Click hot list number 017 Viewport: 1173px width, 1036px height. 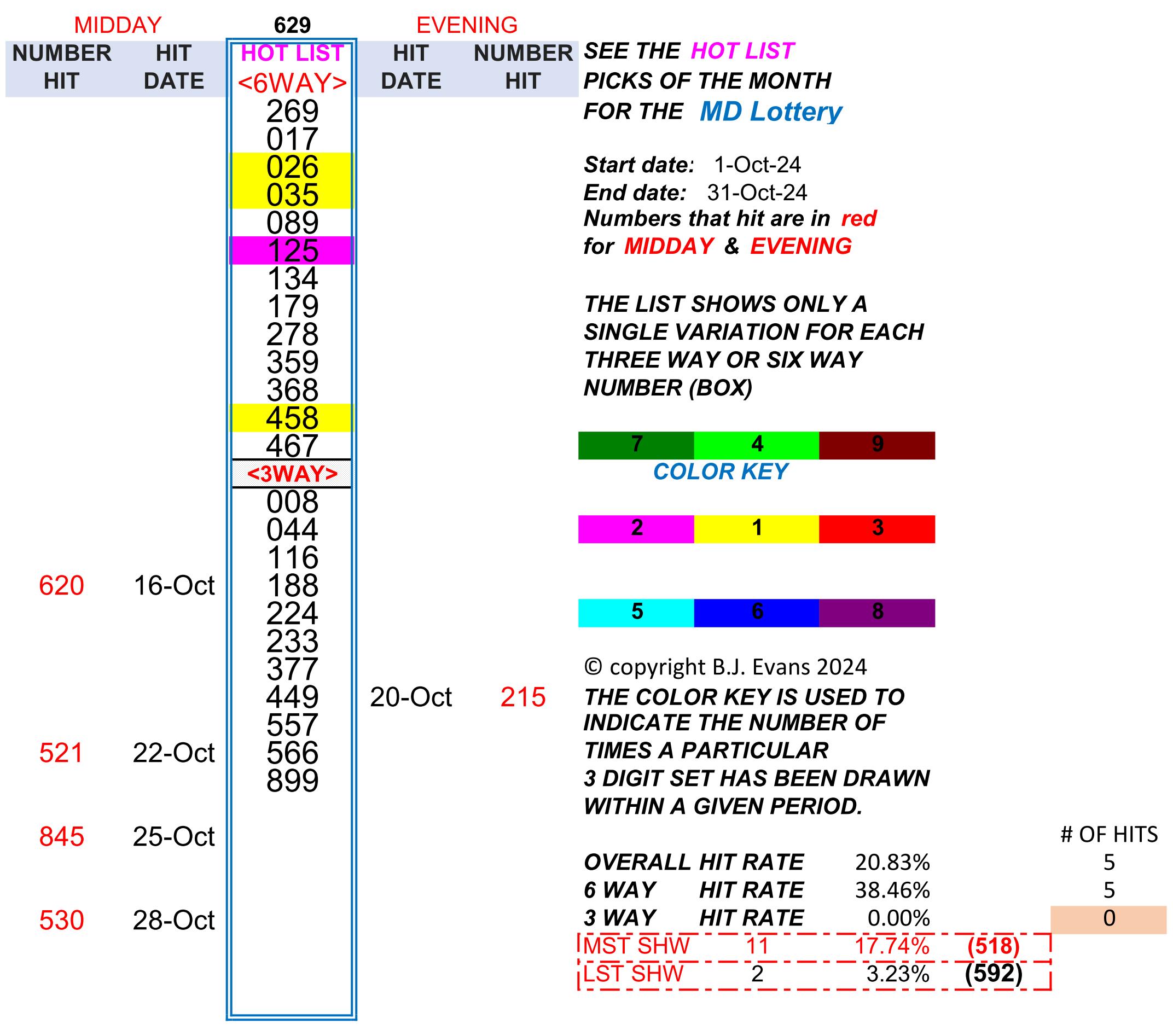(292, 139)
